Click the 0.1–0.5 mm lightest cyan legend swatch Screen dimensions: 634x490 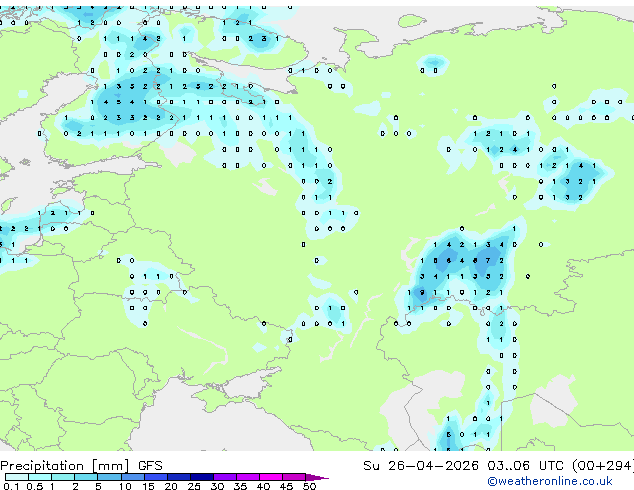click(17, 477)
